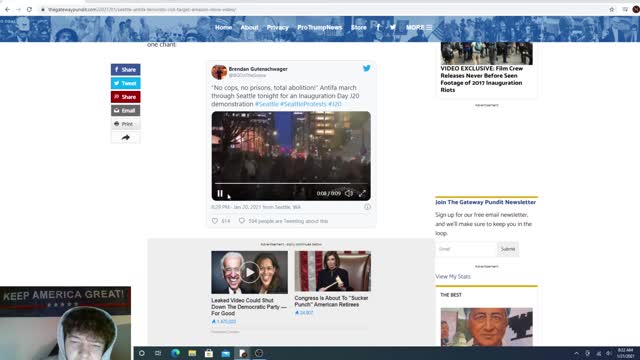
Task: Open the #Seattle hashtag link
Action: pos(267,104)
